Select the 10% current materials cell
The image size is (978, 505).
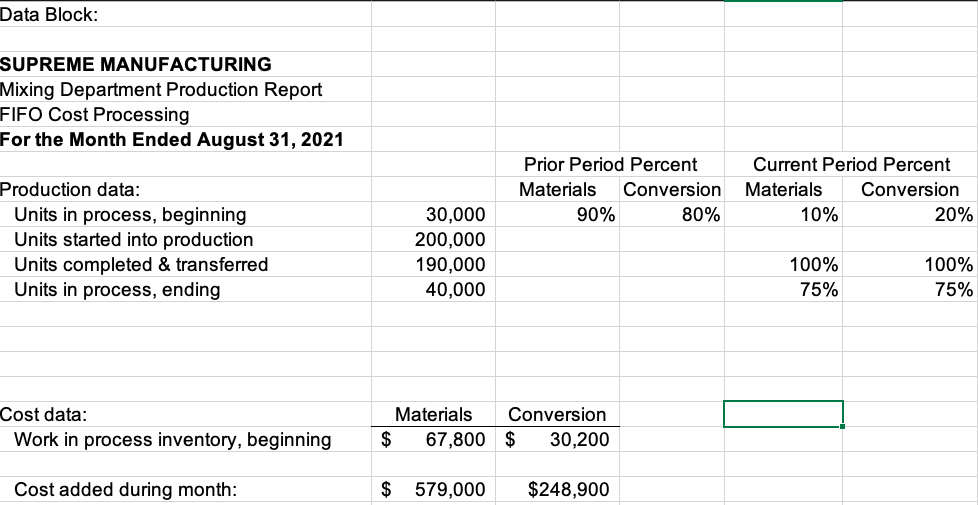pyautogui.click(x=783, y=215)
